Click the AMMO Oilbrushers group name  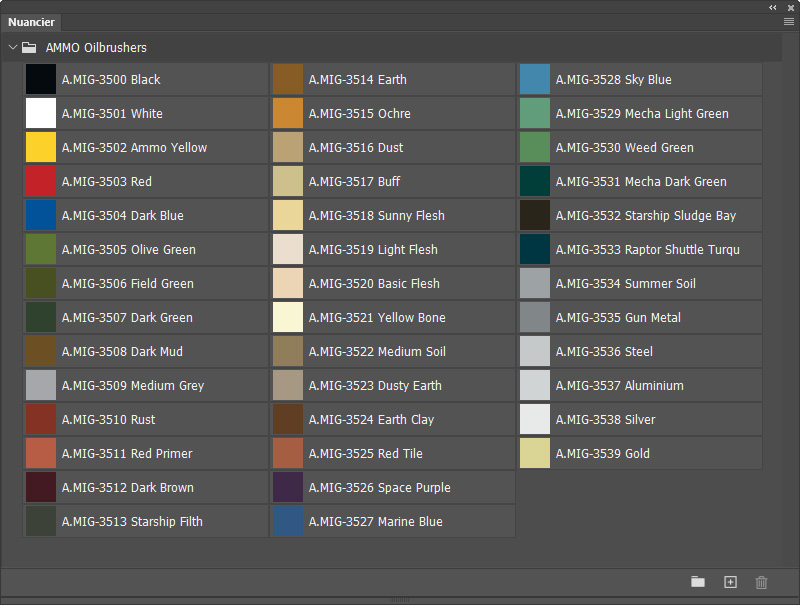(x=96, y=47)
